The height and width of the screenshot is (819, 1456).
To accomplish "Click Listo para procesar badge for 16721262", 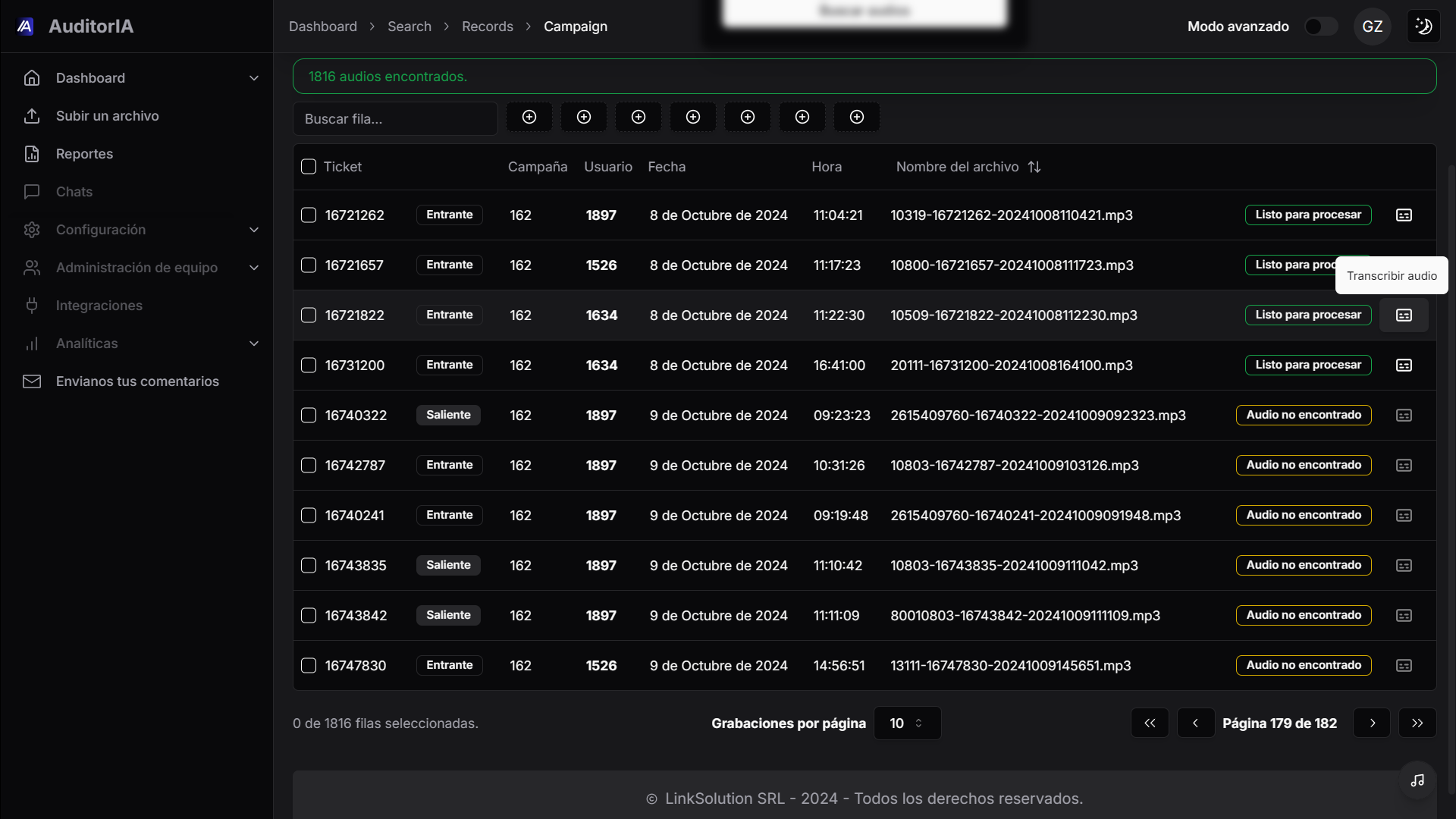I will 1308,215.
